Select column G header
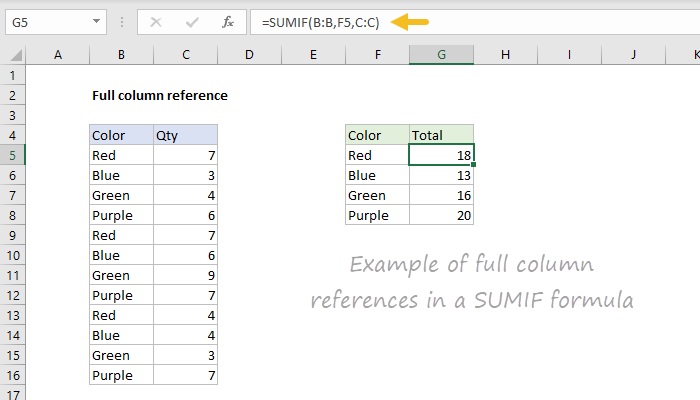This screenshot has width=700, height=400. tap(441, 54)
